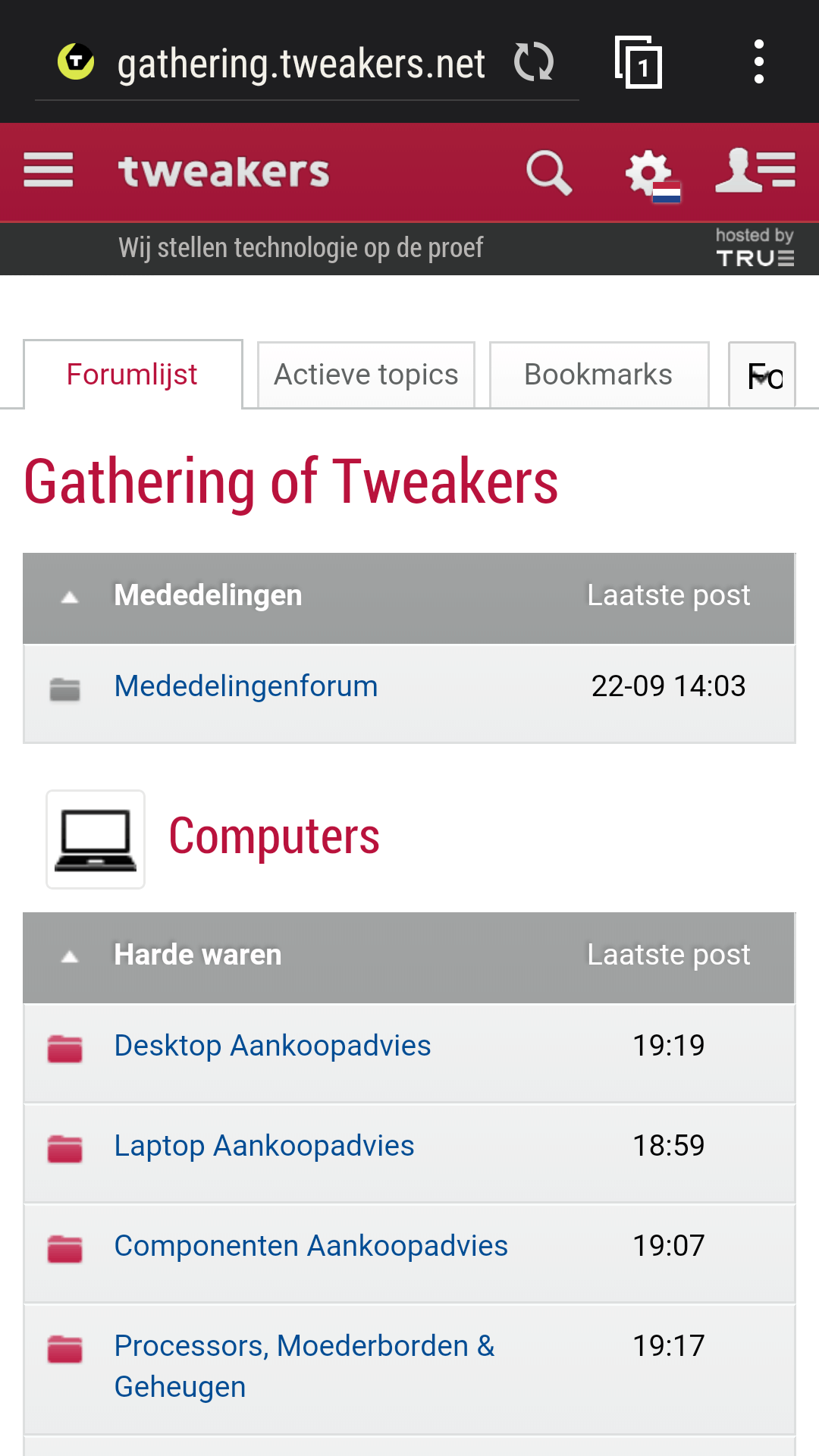Switch to the Bookmarks tab
The height and width of the screenshot is (1456, 819).
point(598,374)
